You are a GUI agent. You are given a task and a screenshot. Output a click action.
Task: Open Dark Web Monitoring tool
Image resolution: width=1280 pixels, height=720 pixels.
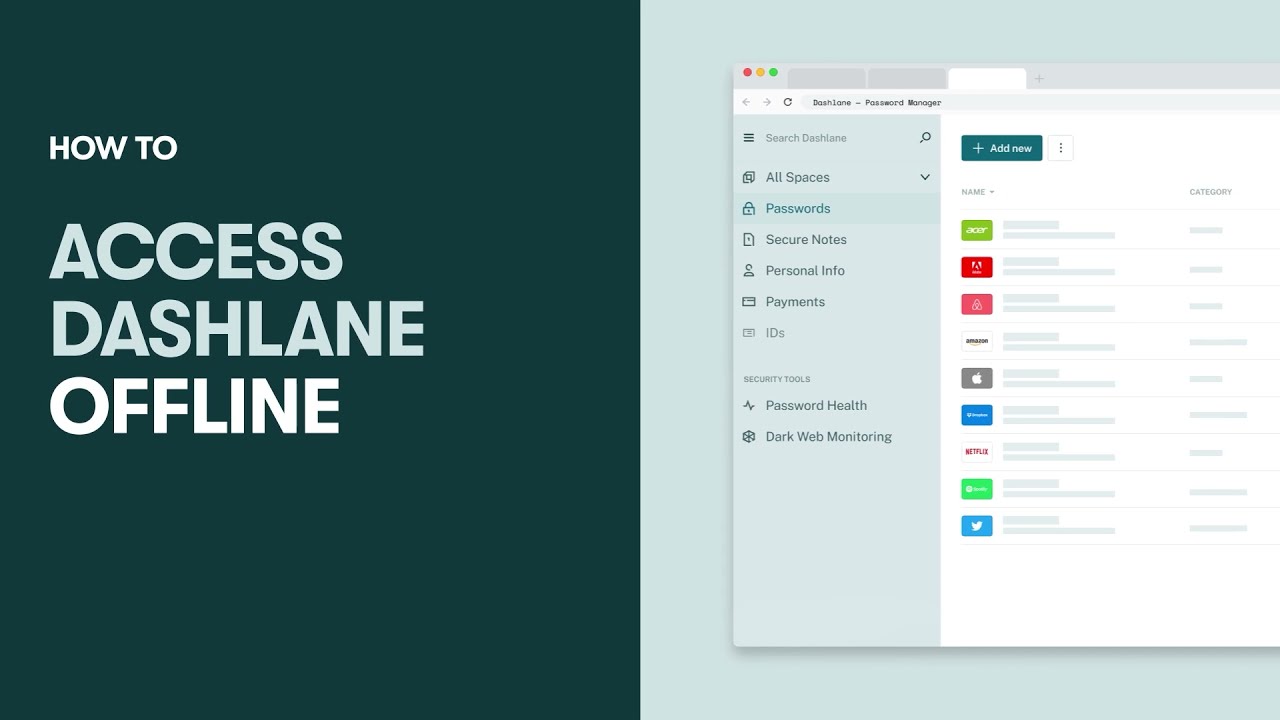(828, 436)
